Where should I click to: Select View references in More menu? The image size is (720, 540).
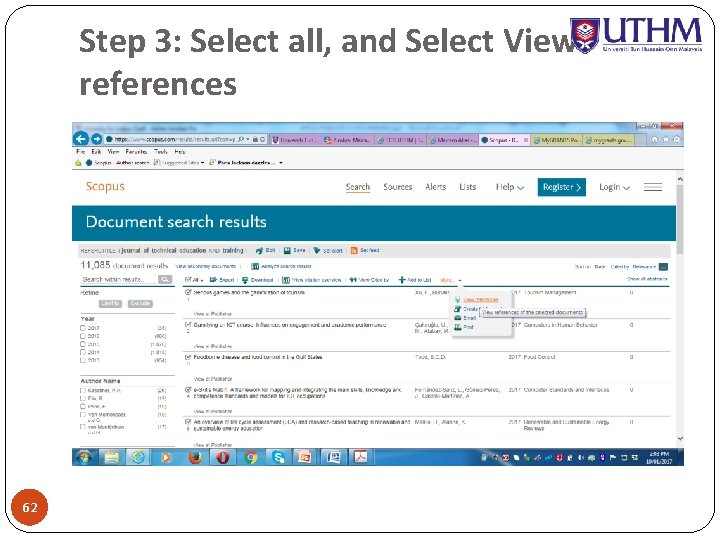point(480,300)
